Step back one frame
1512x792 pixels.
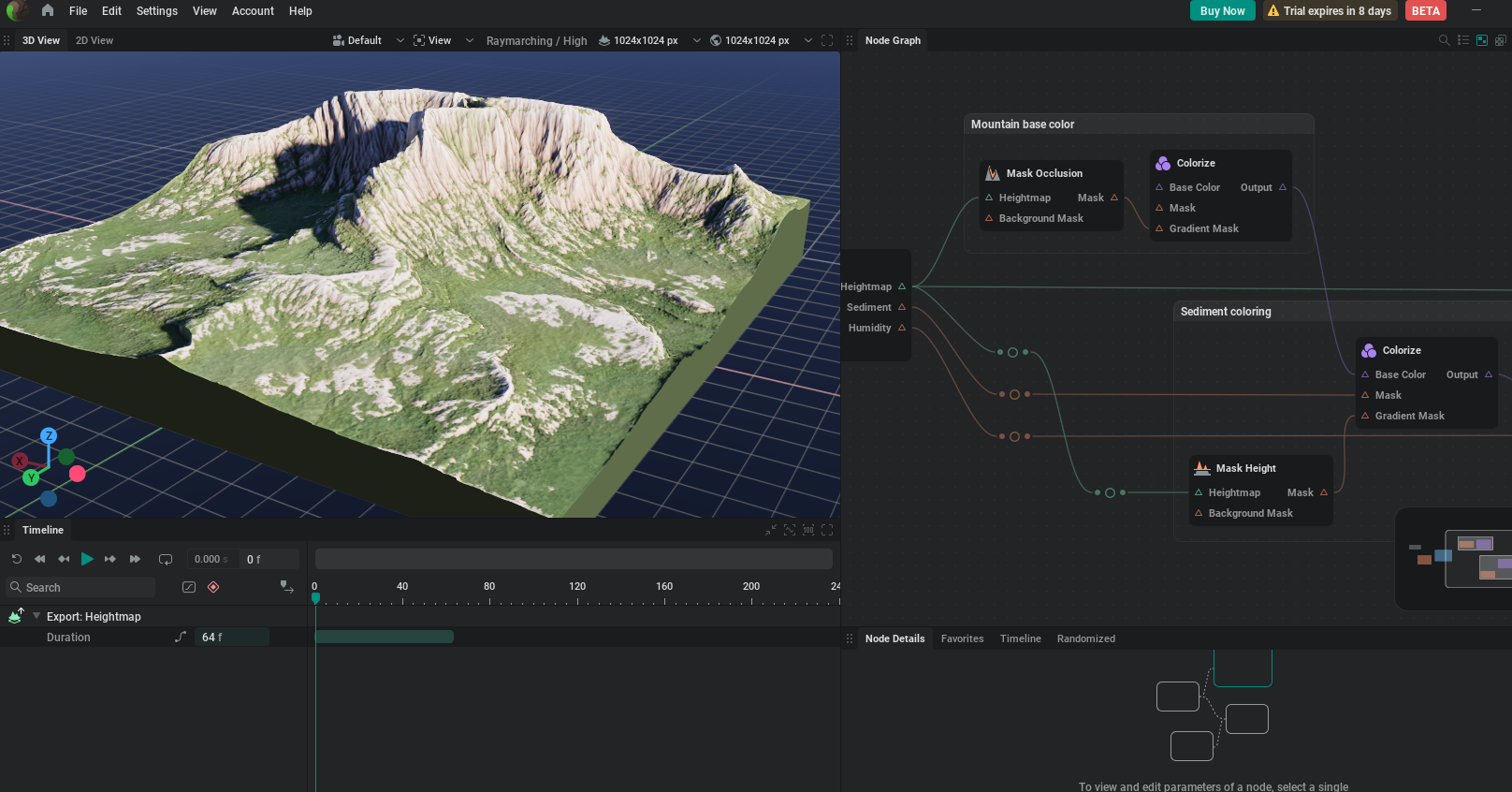(x=64, y=559)
